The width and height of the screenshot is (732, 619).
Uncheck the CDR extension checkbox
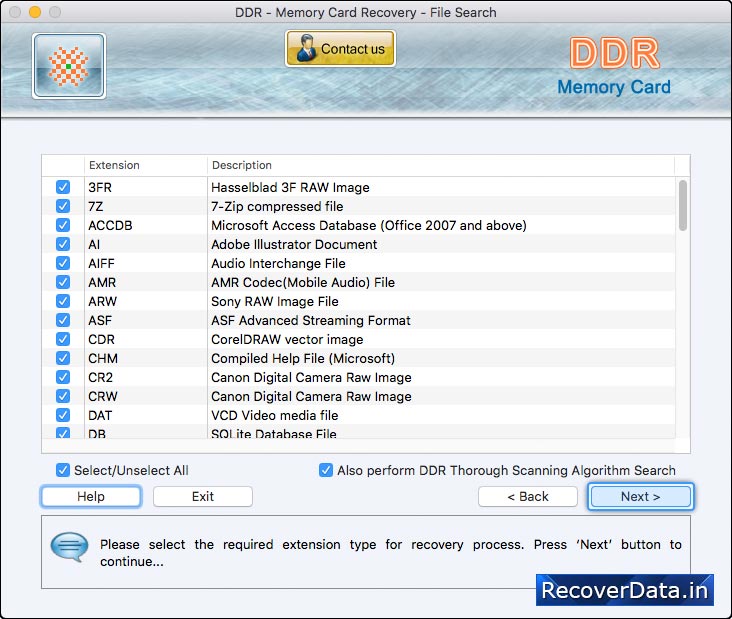pos(63,339)
